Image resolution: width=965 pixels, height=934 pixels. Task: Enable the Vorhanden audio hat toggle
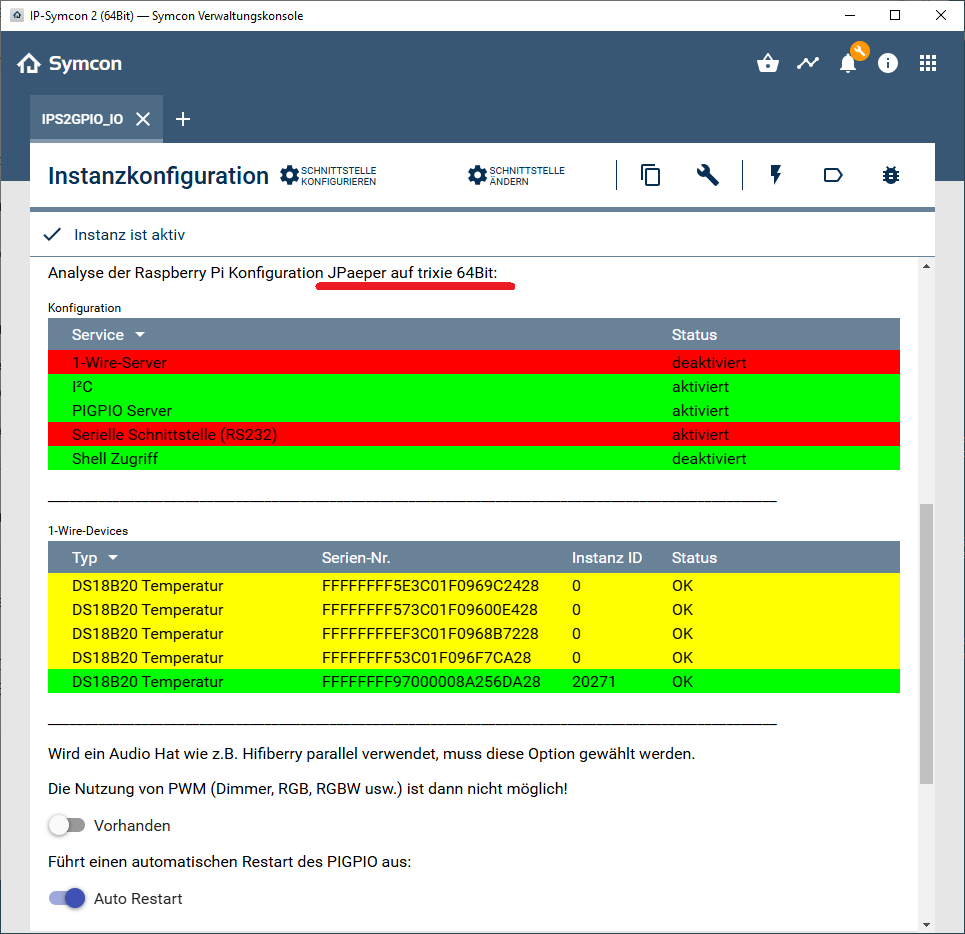pyautogui.click(x=68, y=826)
